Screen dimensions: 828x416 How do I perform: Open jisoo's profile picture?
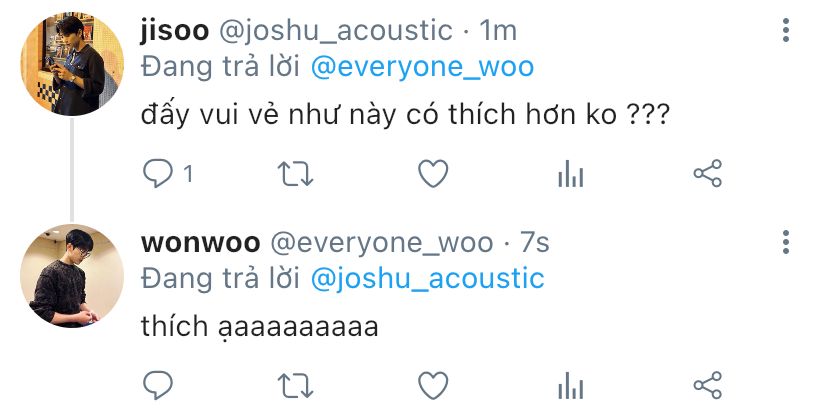point(72,64)
